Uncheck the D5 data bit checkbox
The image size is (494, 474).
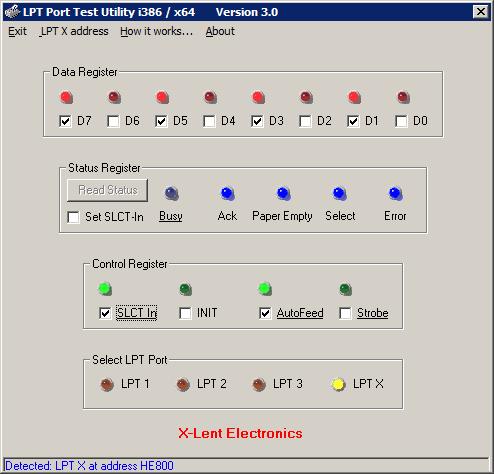161,121
